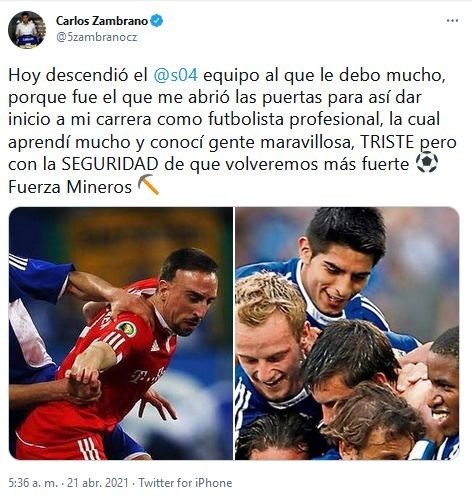Open the Twitter for iPhone source link
The height and width of the screenshot is (503, 472).
click(x=185, y=483)
